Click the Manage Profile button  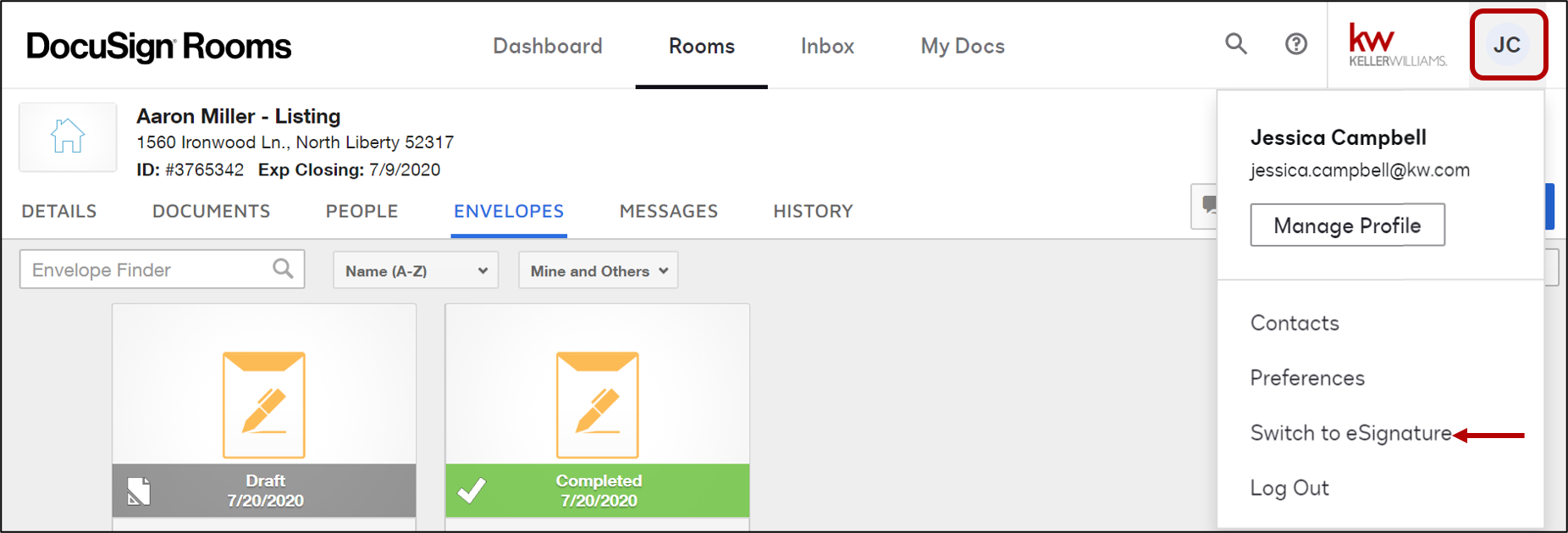(x=1347, y=225)
